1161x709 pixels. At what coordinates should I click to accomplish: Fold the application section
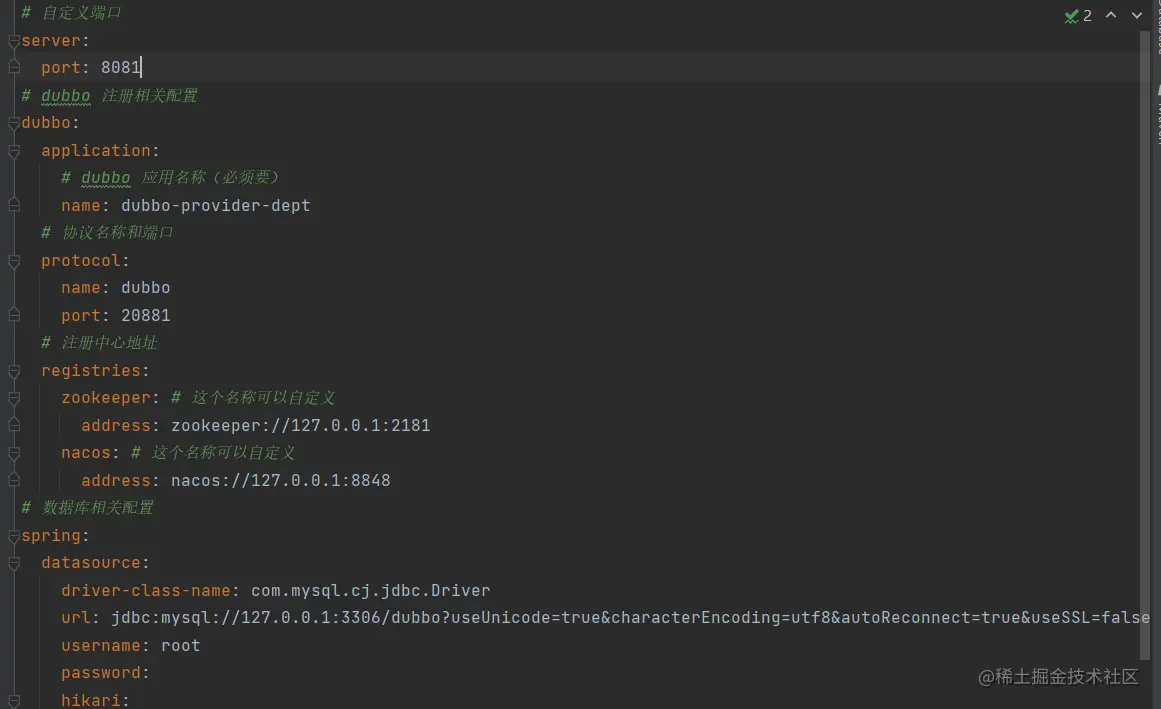tap(14, 151)
